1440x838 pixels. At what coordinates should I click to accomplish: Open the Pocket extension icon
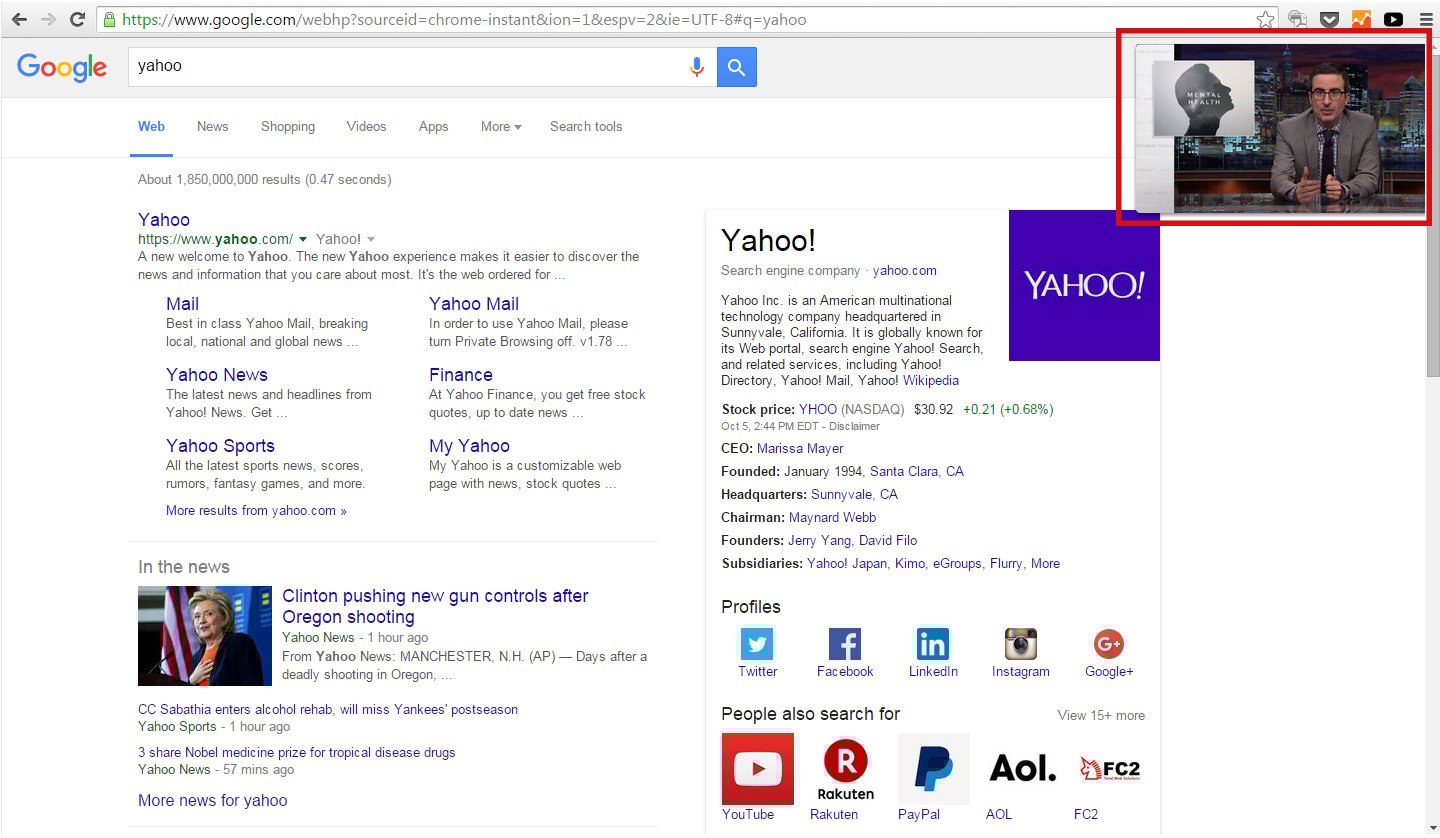[x=1329, y=19]
